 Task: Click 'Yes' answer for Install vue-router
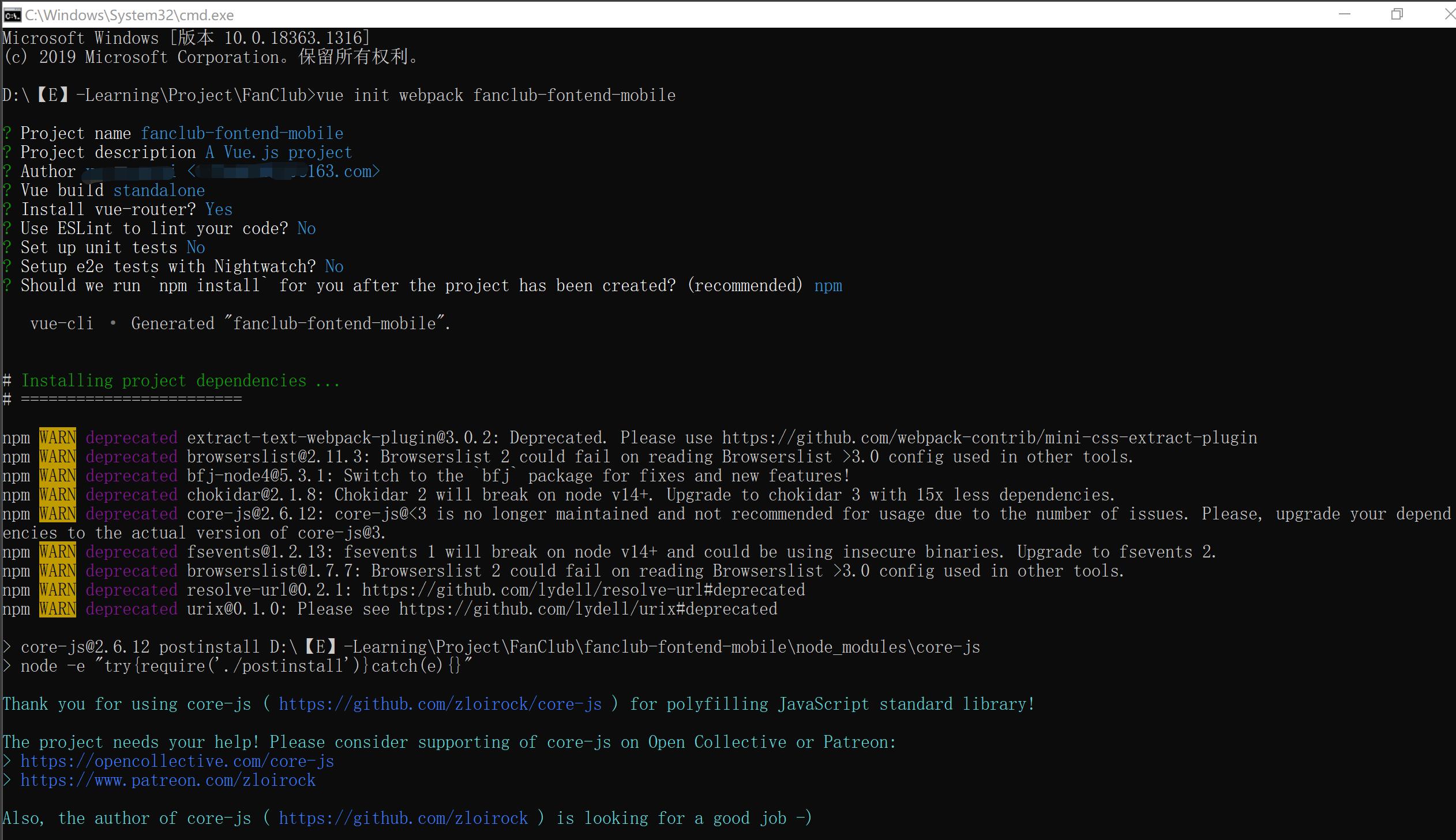tap(219, 209)
